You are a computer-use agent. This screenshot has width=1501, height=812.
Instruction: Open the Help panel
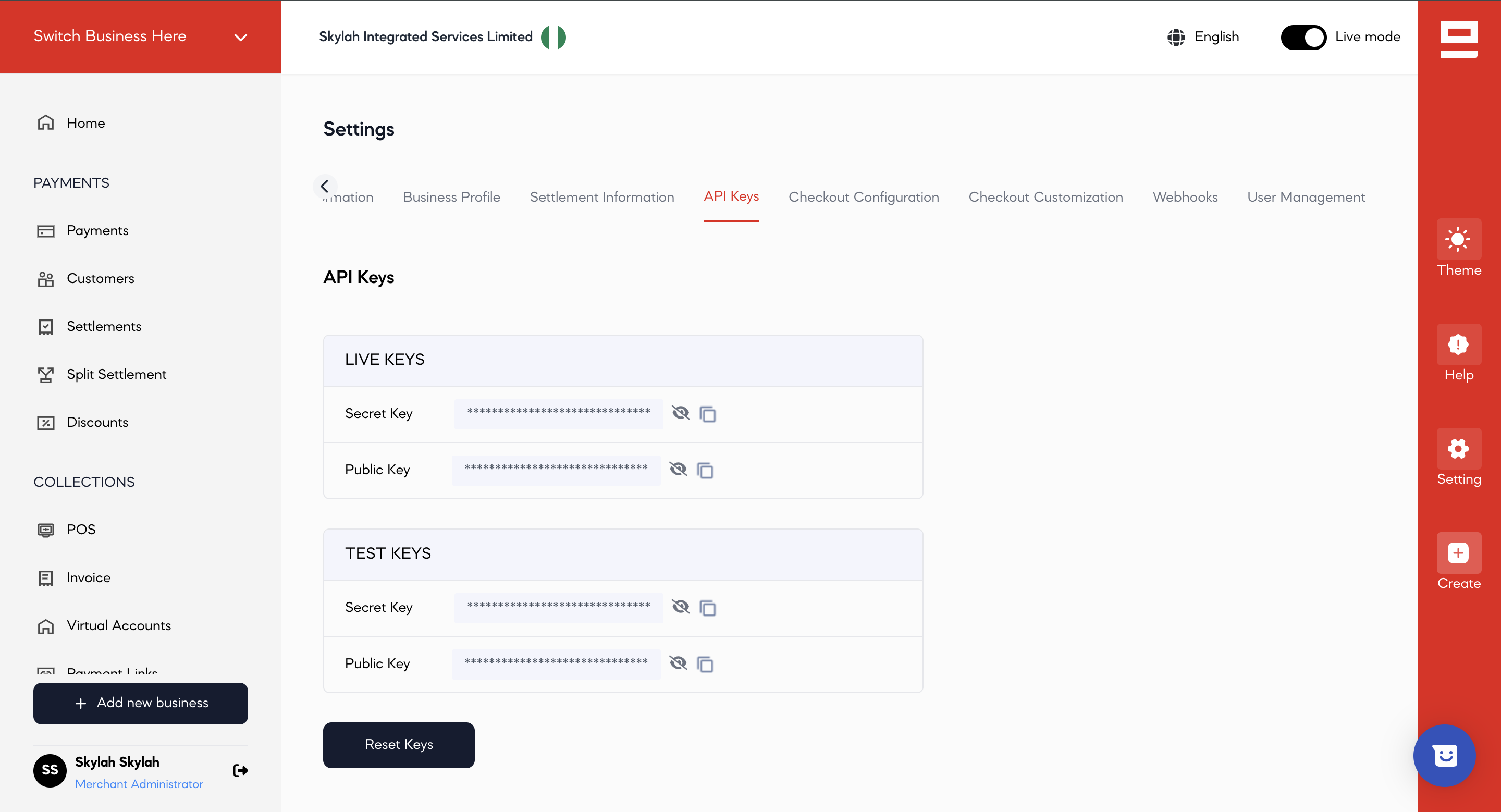[x=1458, y=352]
